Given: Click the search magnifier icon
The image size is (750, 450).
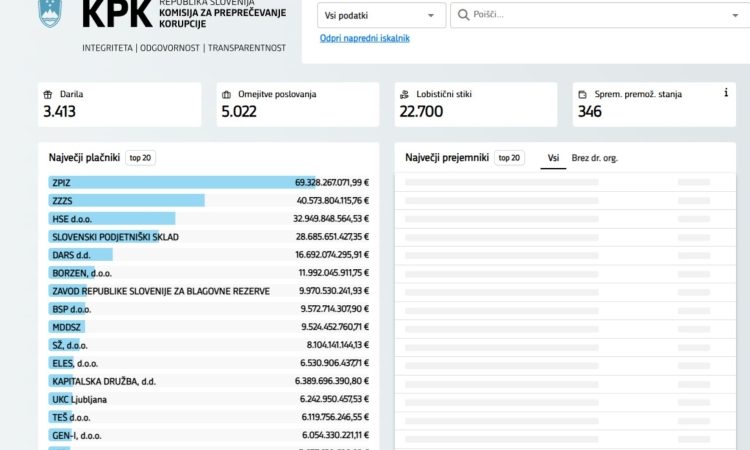Looking at the screenshot, I should (463, 15).
